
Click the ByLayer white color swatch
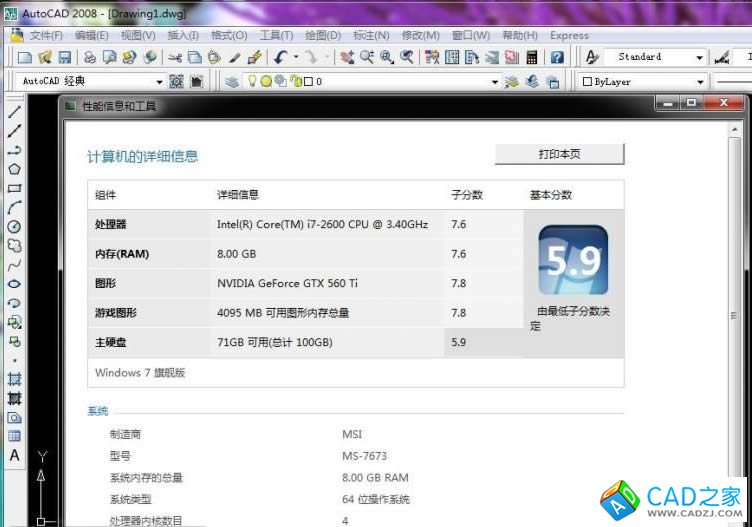(587, 82)
